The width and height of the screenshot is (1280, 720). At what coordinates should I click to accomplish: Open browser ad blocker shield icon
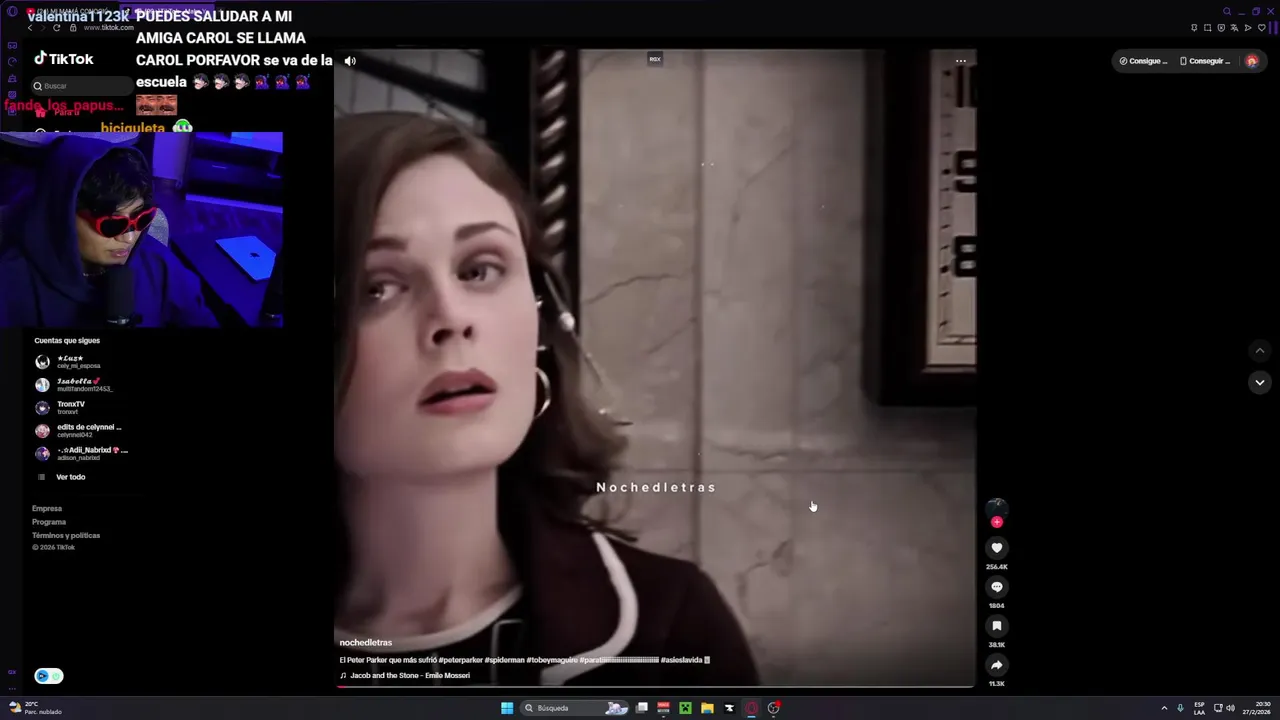pos(1221,27)
